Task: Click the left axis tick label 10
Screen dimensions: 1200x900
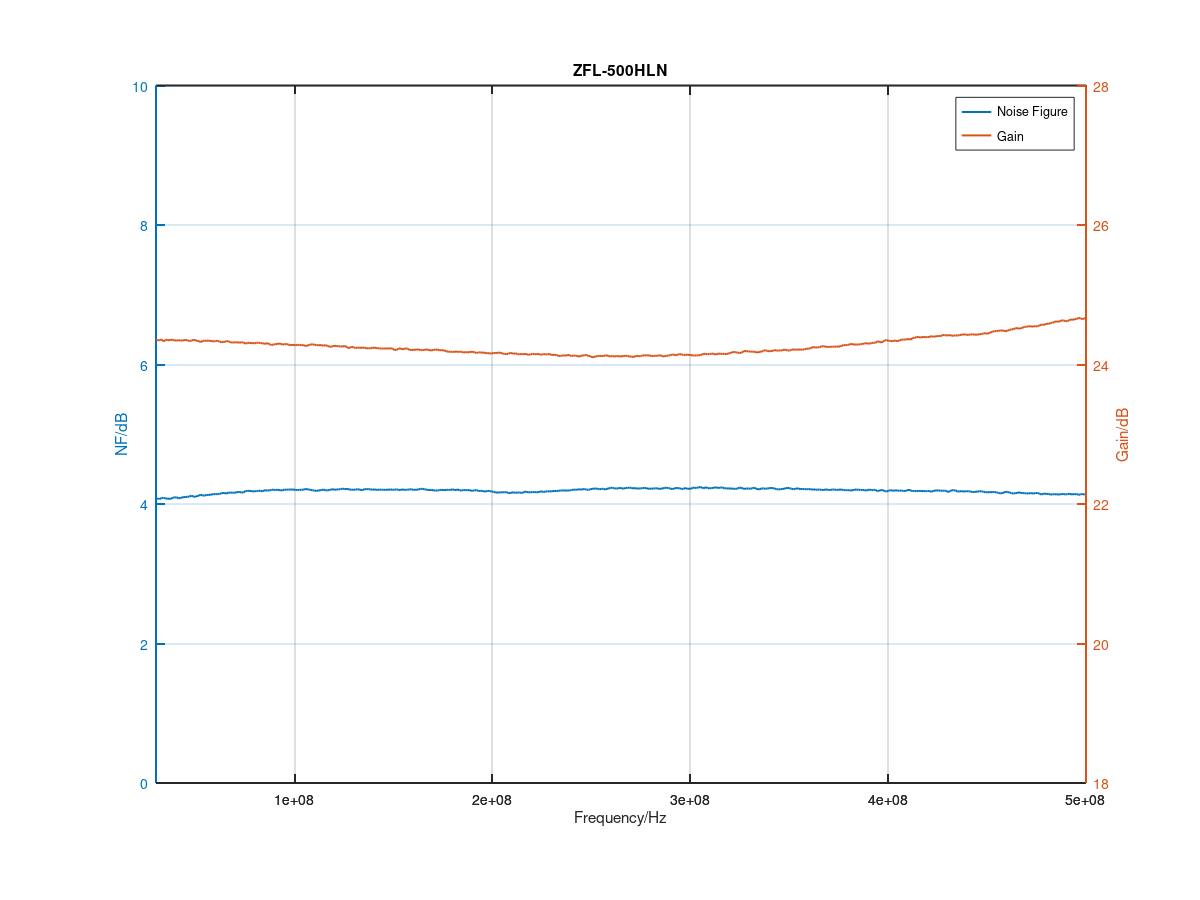Action: 140,87
